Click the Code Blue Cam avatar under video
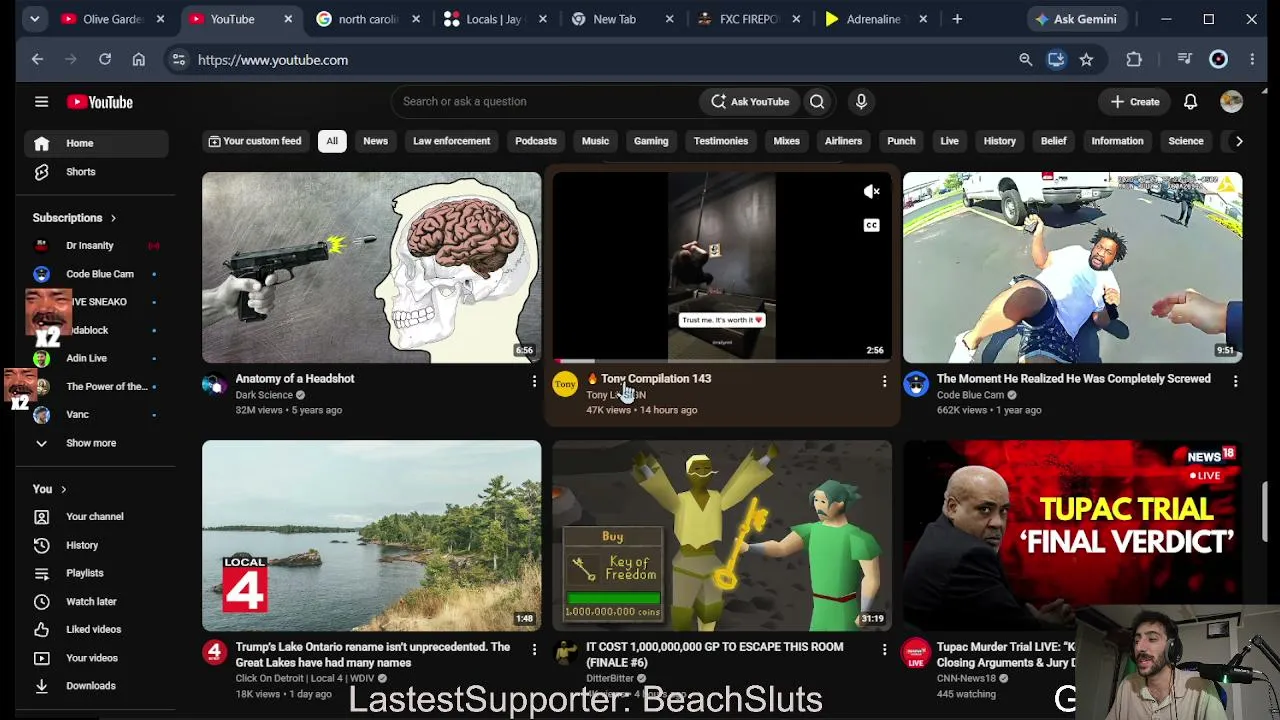The image size is (1280, 720). [916, 385]
